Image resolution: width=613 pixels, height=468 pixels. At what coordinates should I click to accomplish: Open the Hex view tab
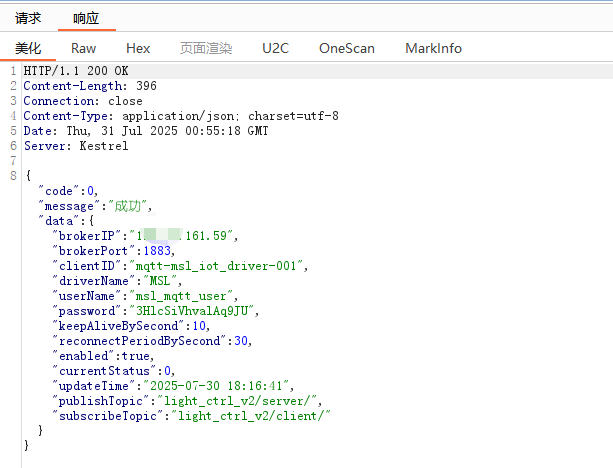tap(138, 48)
